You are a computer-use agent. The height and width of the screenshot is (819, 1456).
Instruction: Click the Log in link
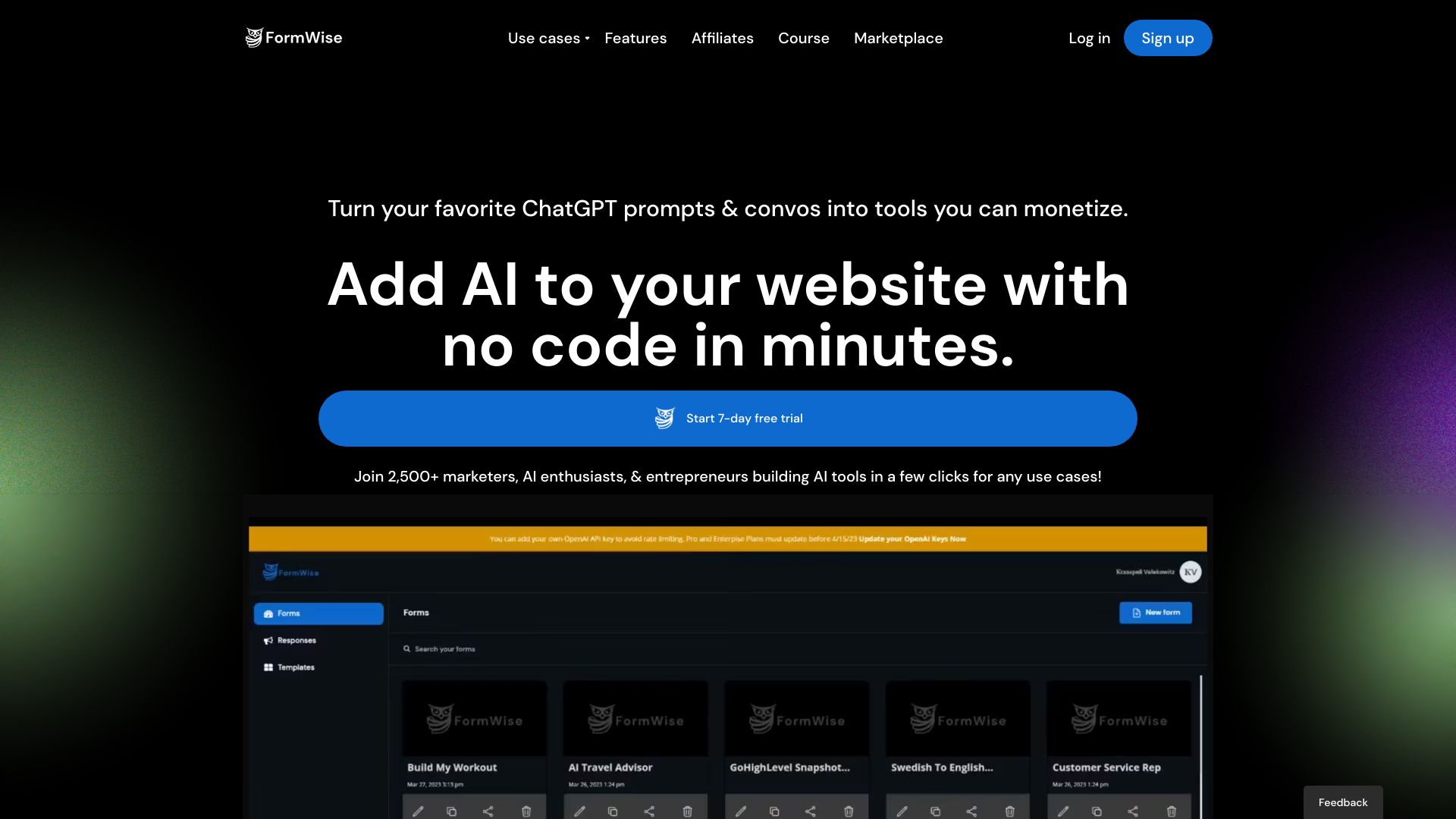tap(1089, 37)
